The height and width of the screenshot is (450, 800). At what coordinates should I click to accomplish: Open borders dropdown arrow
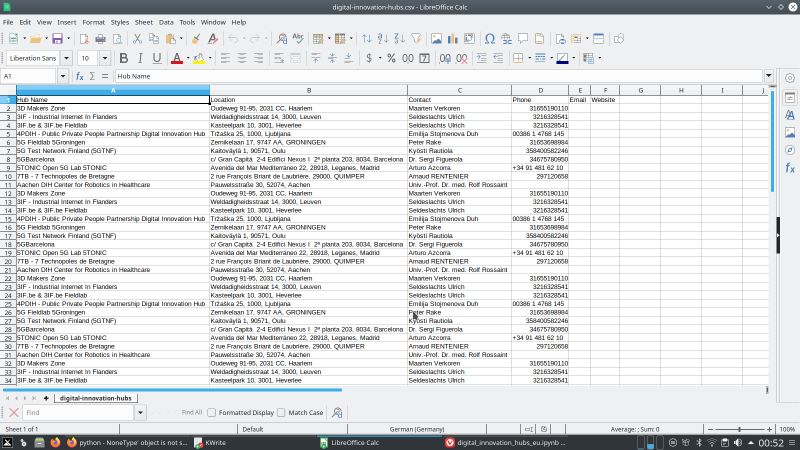pos(529,58)
